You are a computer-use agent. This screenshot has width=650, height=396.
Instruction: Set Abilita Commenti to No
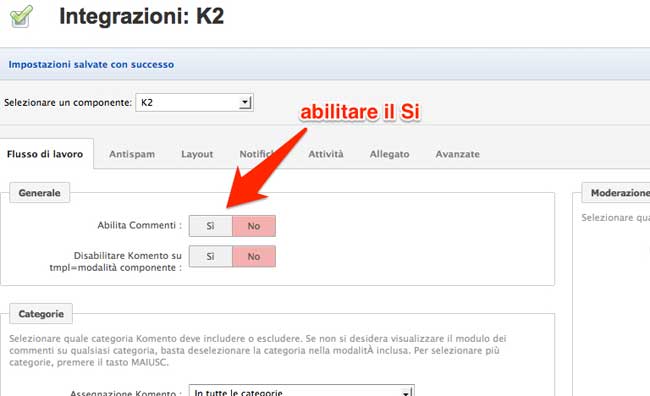coord(254,226)
